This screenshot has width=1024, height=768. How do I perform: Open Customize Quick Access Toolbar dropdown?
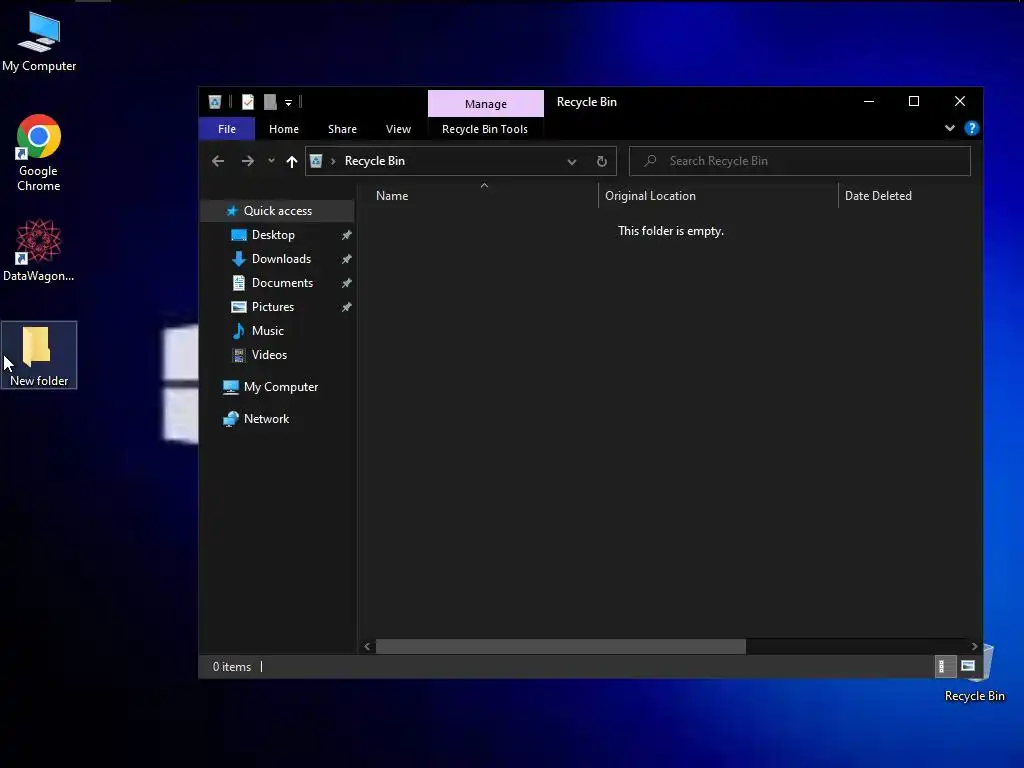point(289,103)
